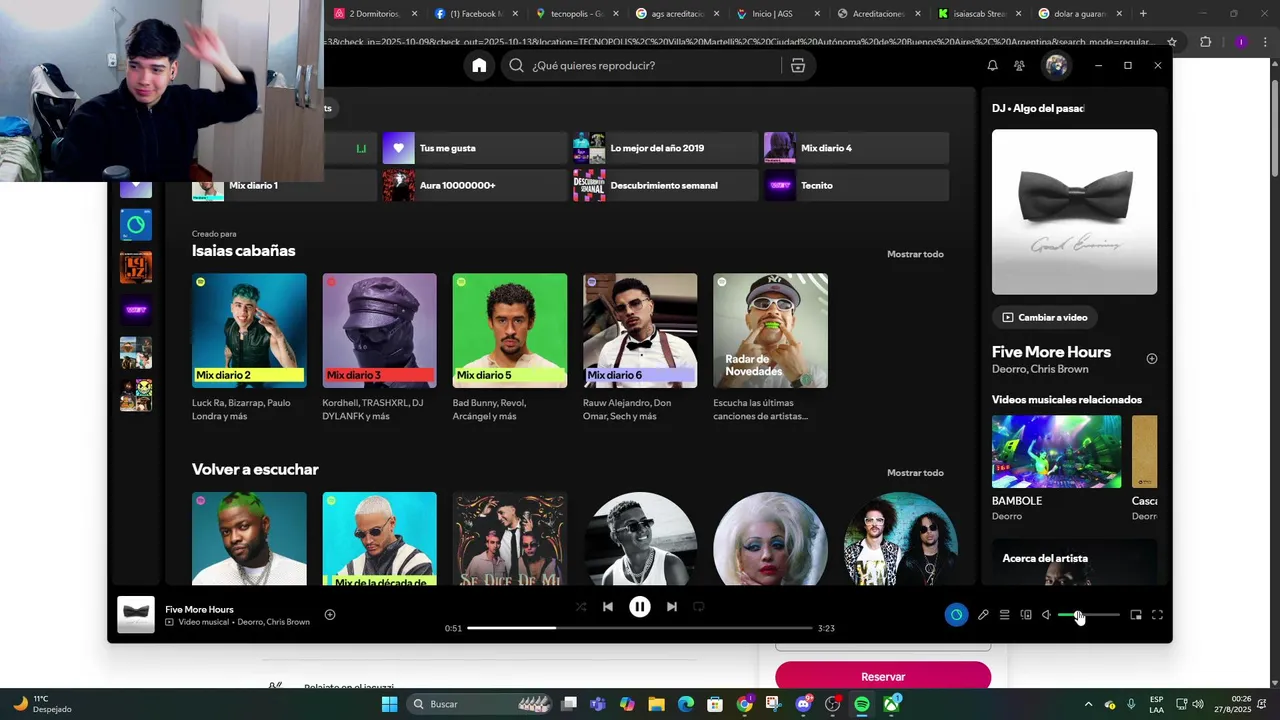The height and width of the screenshot is (720, 1280).
Task: Open Five More Hours title in right panel
Action: [x=1051, y=352]
